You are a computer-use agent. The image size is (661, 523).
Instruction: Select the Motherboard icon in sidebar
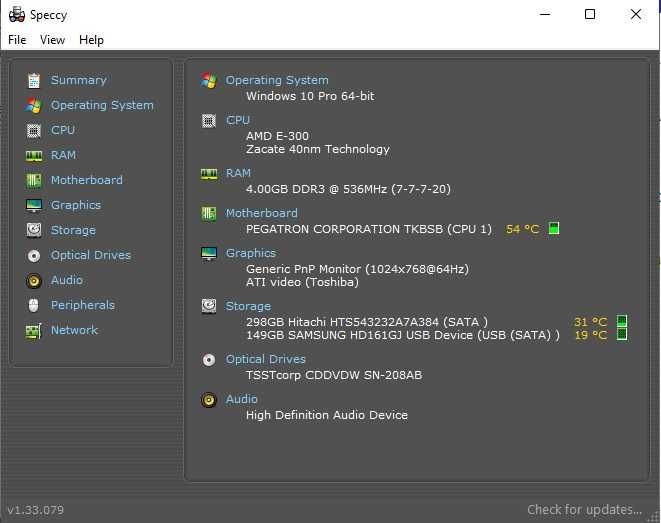point(34,180)
